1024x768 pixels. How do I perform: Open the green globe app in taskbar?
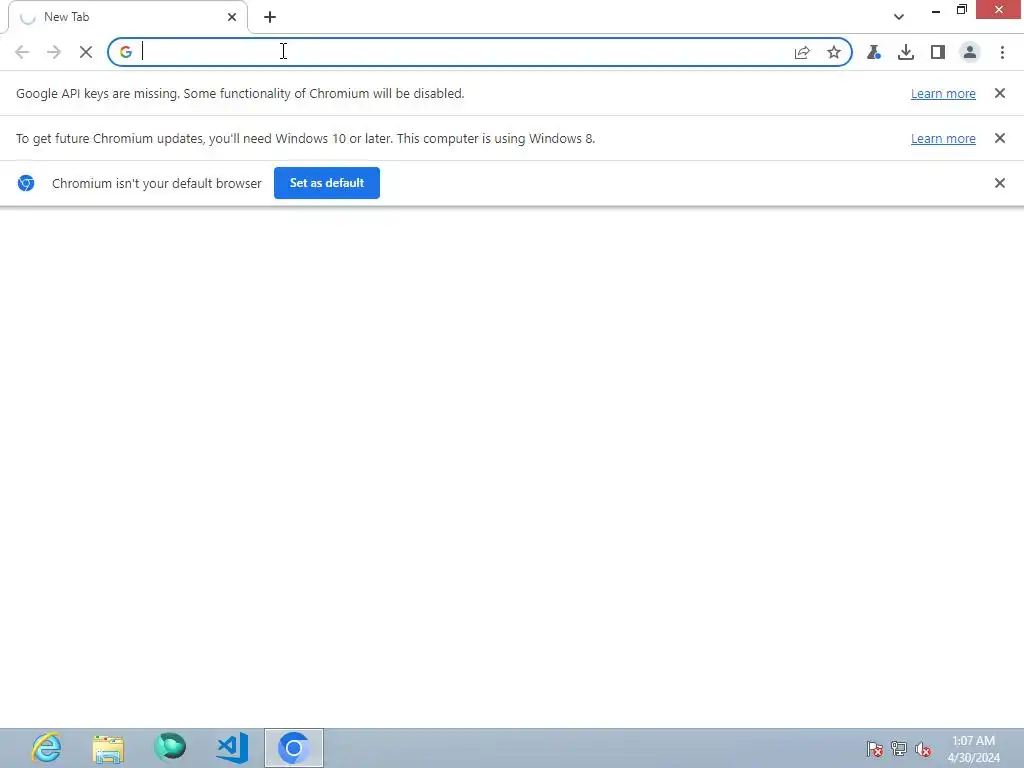coord(170,747)
